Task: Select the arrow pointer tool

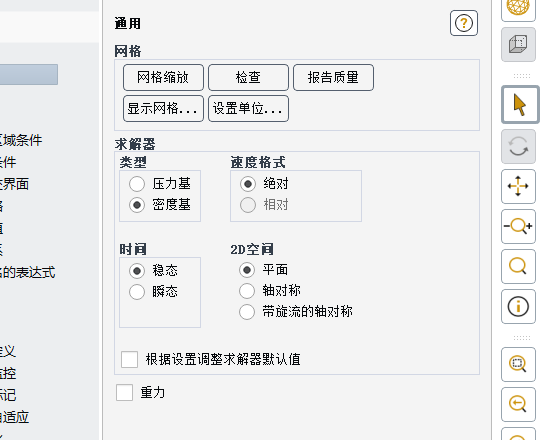Action: pos(520,105)
